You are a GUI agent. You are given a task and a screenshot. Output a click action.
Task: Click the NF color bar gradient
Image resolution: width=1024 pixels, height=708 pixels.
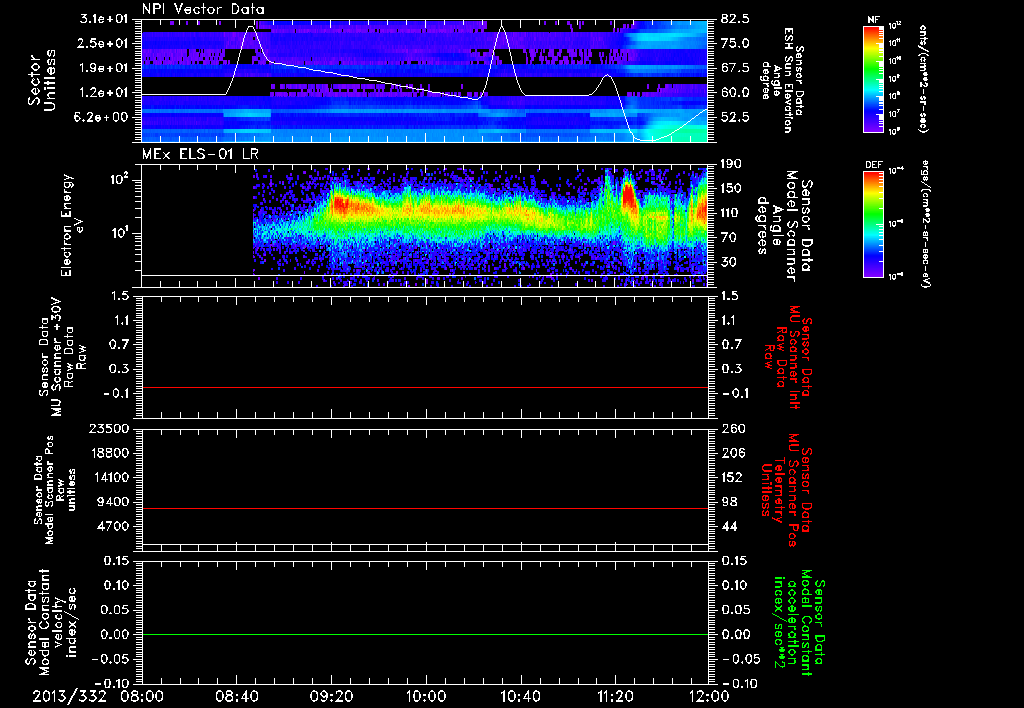[x=873, y=79]
